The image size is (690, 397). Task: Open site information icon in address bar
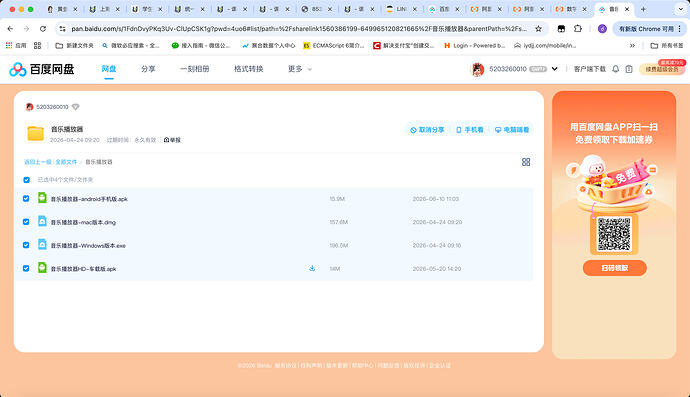tap(62, 29)
